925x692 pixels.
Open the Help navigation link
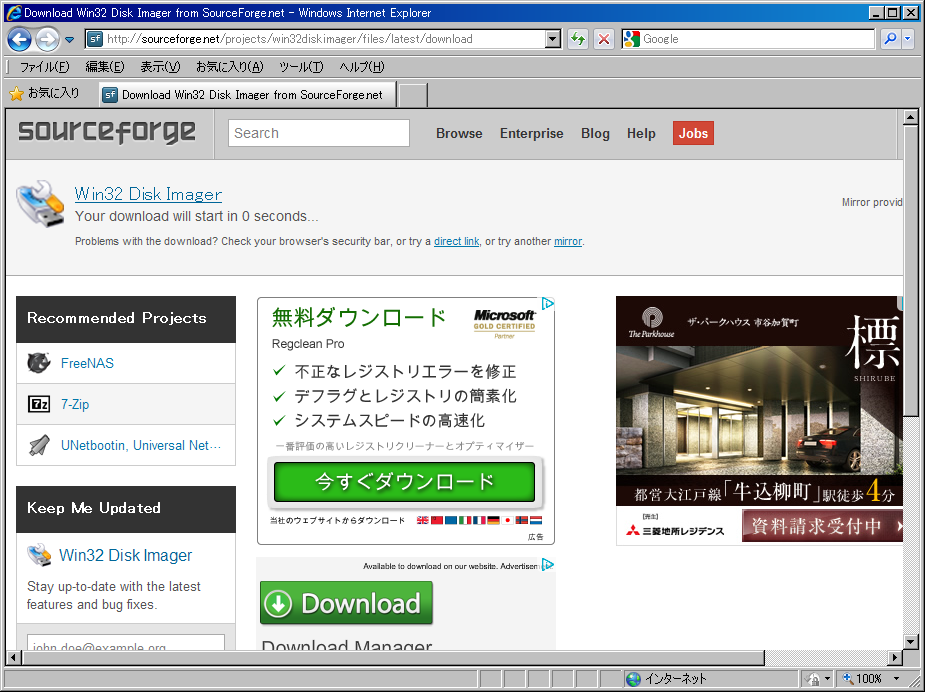(x=641, y=133)
